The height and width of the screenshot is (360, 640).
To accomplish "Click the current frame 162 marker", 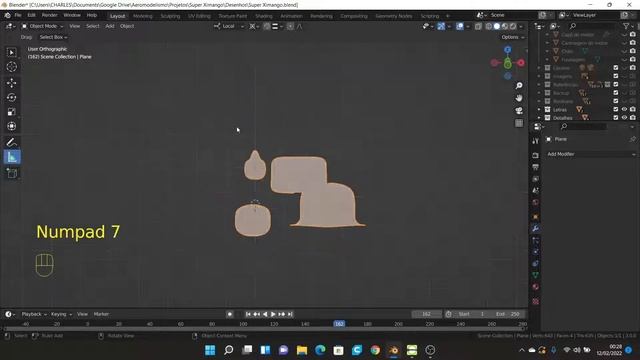I will coord(339,324).
